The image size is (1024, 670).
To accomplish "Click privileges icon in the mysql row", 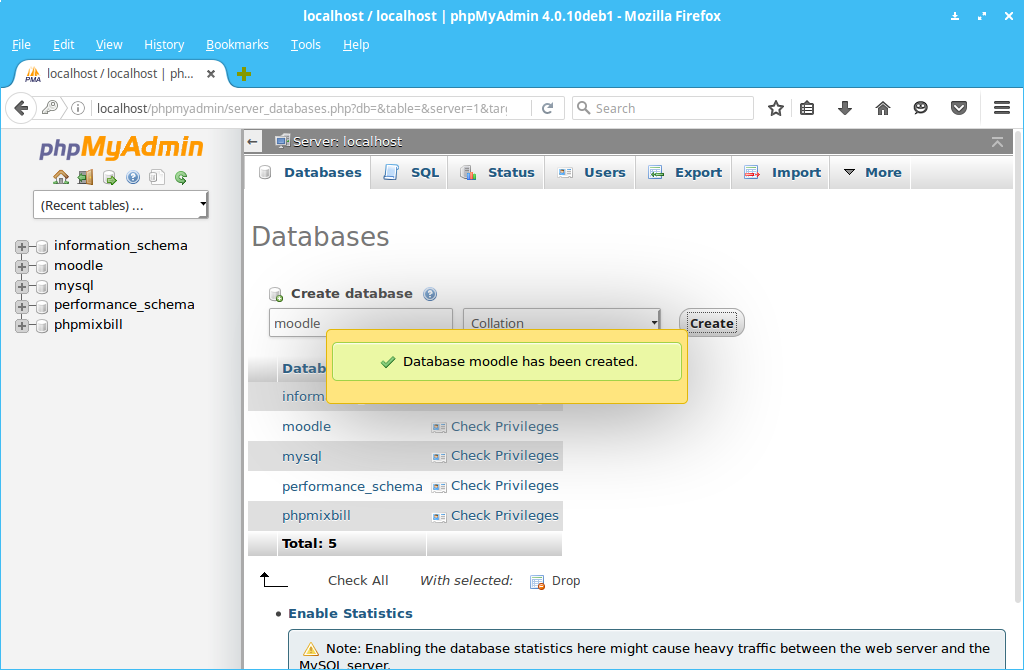I will point(439,456).
